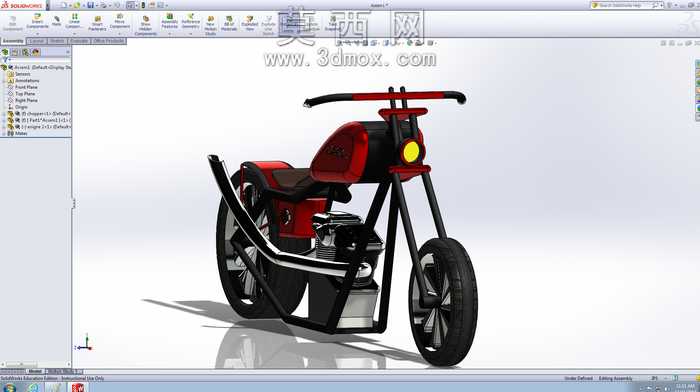Click the Undo icon in quick toolbar
700x392 pixels.
117,5
